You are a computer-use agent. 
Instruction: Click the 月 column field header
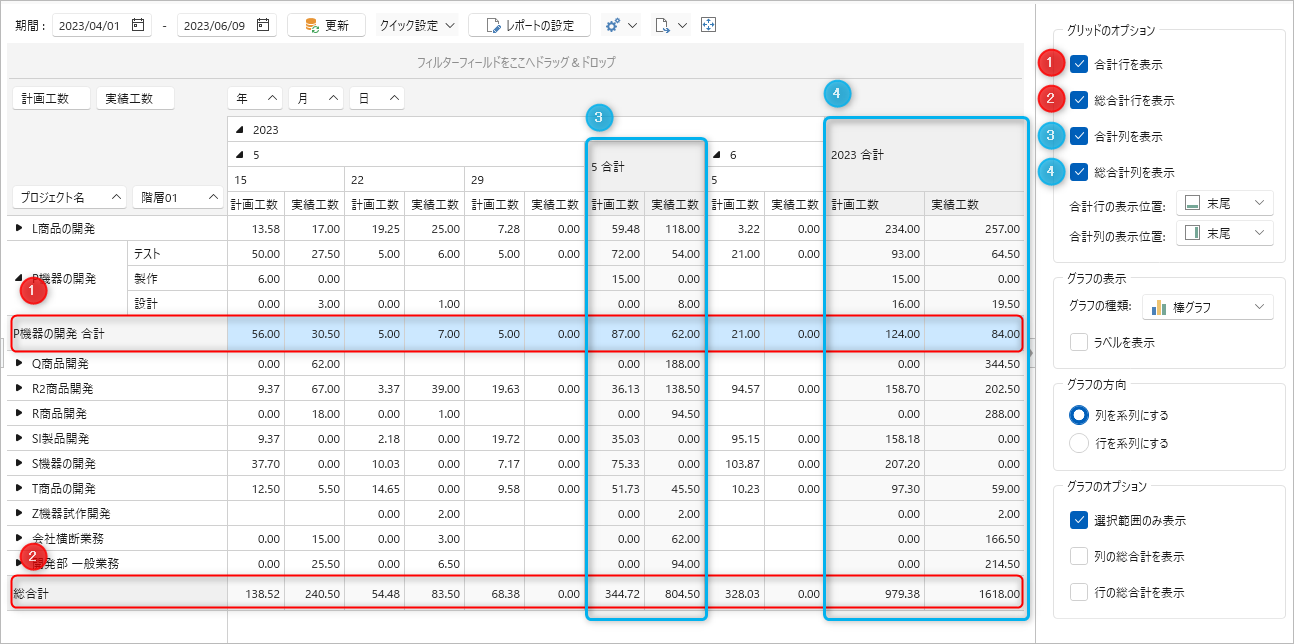point(315,98)
